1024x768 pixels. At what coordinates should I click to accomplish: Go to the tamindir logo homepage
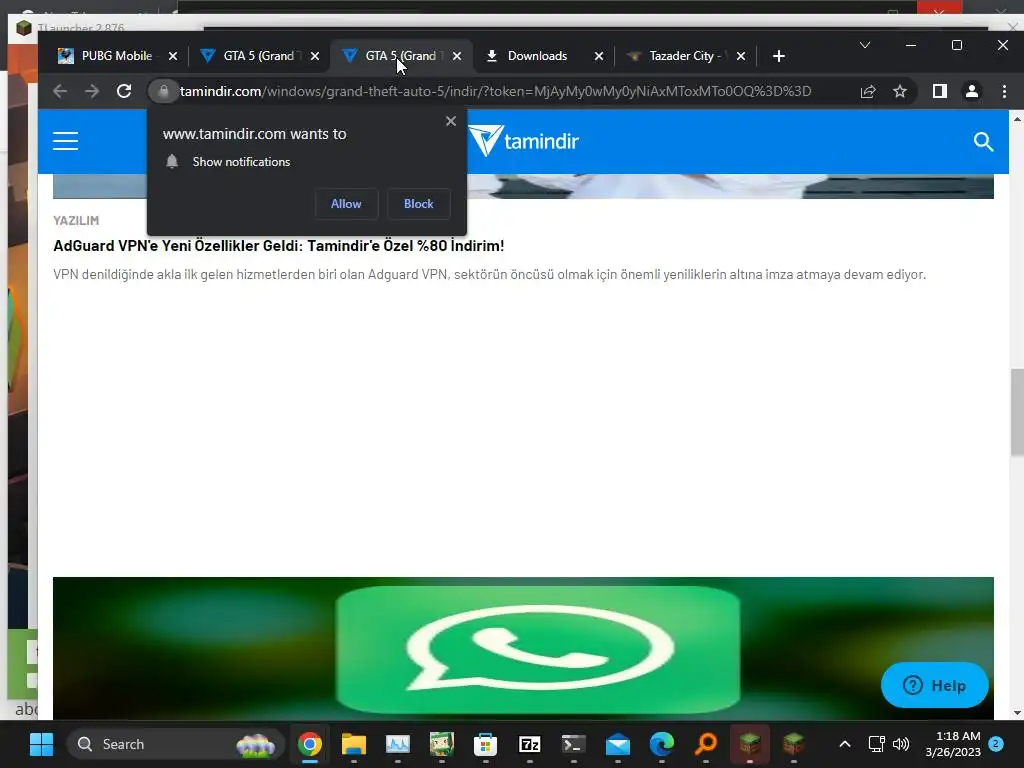[524, 141]
